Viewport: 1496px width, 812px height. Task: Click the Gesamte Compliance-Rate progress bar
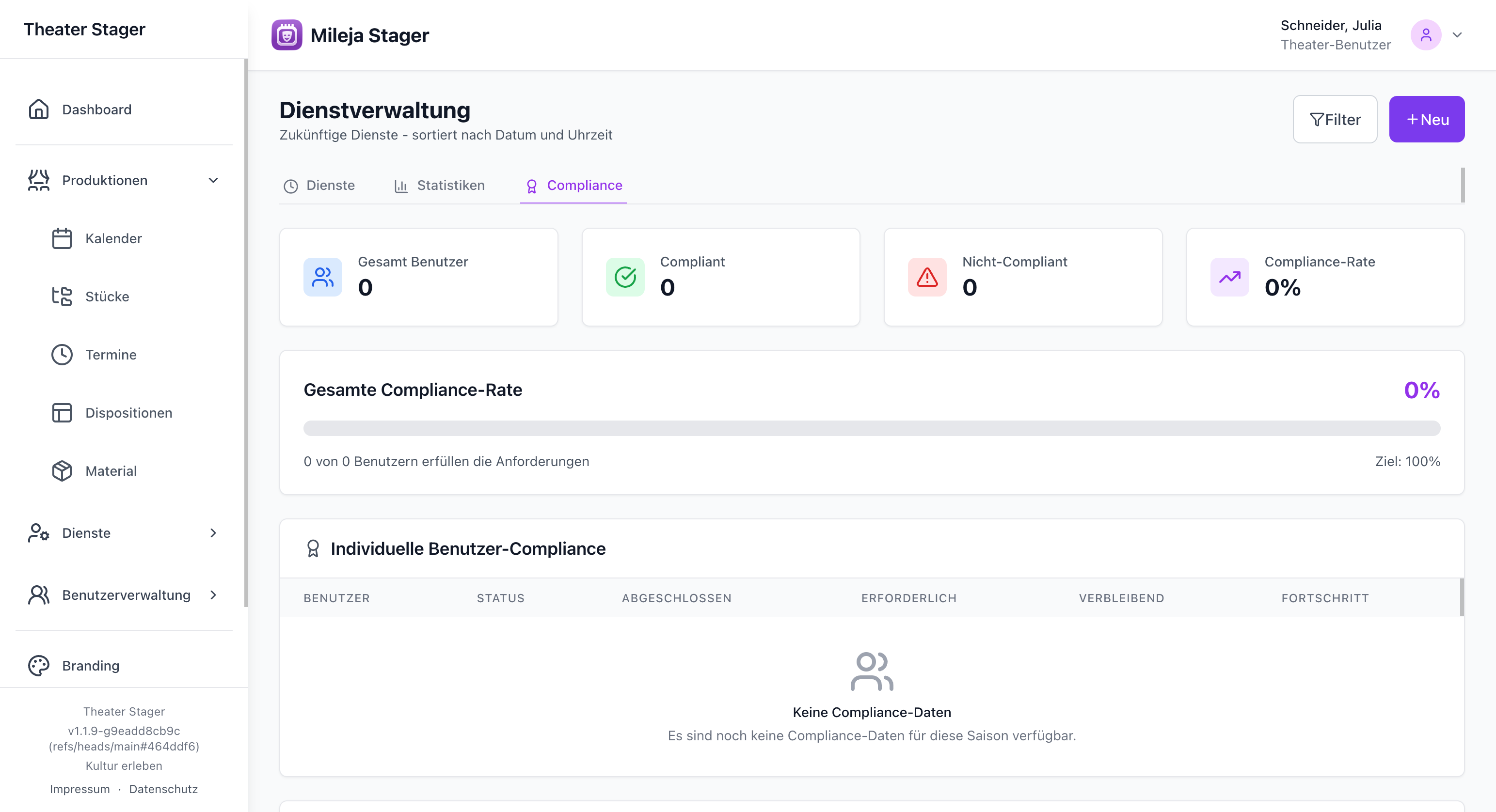[x=871, y=428]
